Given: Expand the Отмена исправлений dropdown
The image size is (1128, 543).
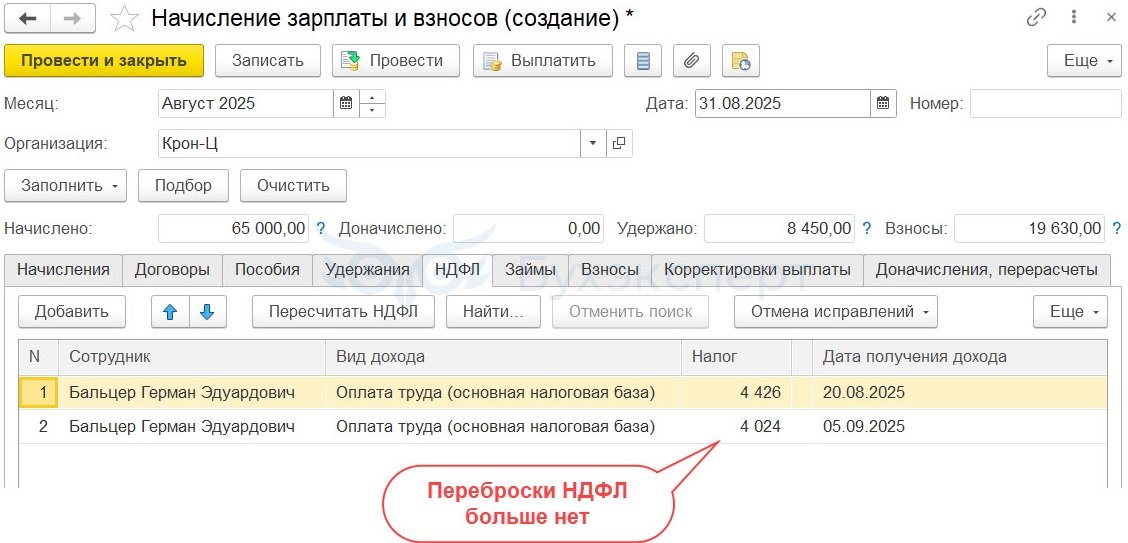Looking at the screenshot, I should pos(835,312).
